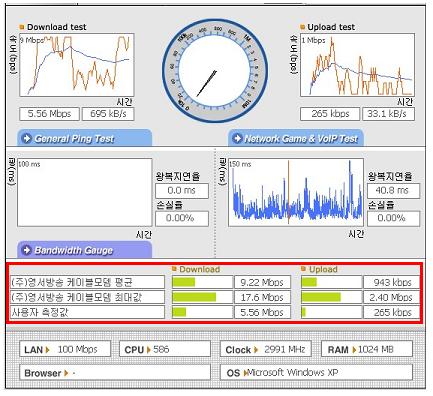This screenshot has width=433, height=396.
Task: Click the General Ping Test arrow icon
Action: pos(27,138)
